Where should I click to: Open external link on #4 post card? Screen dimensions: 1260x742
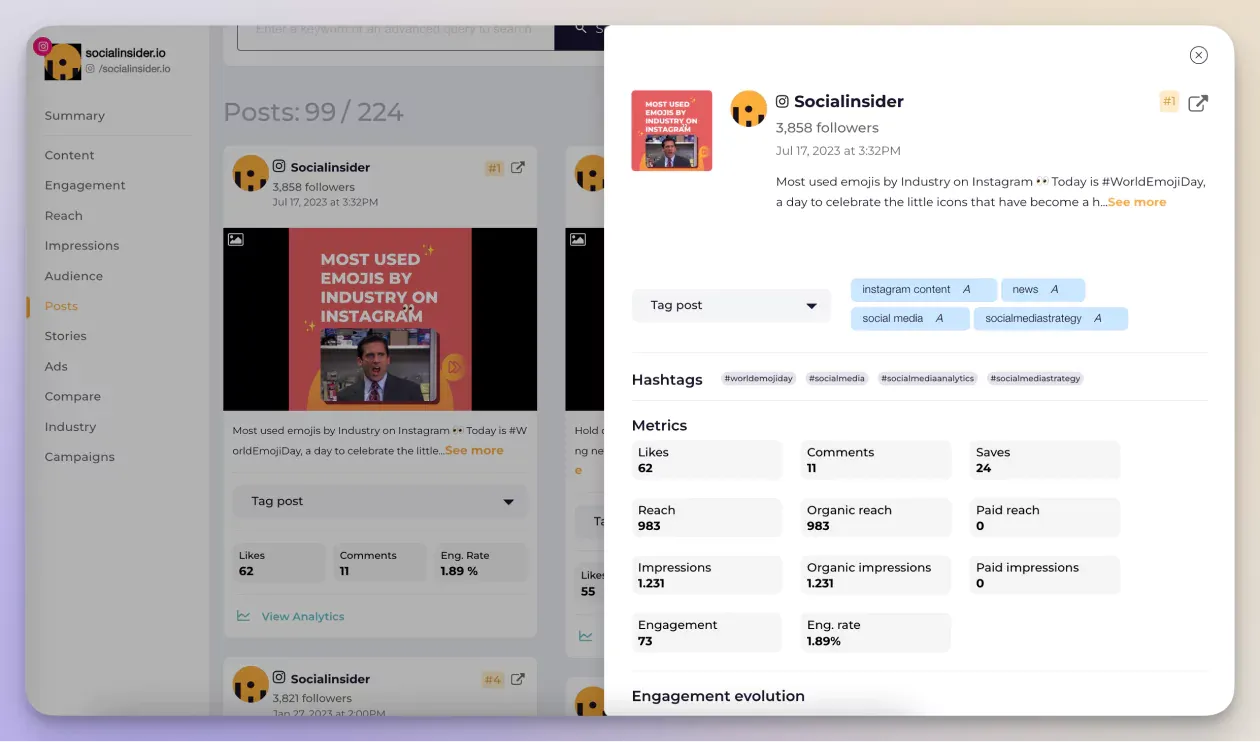[518, 680]
